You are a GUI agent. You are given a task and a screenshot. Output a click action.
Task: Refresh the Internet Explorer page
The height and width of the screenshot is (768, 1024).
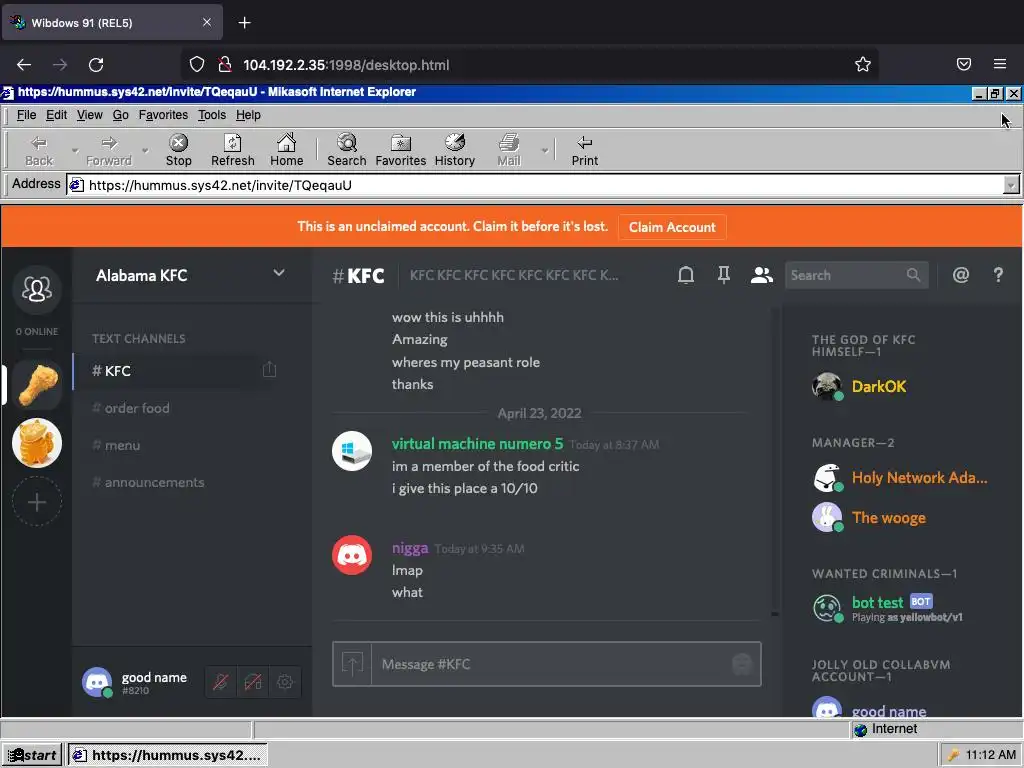(232, 150)
